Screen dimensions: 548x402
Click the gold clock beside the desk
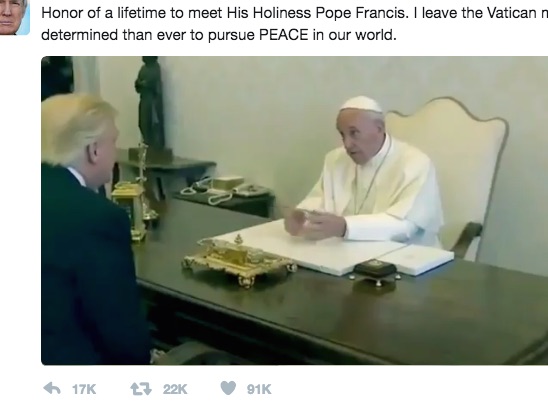[129, 210]
